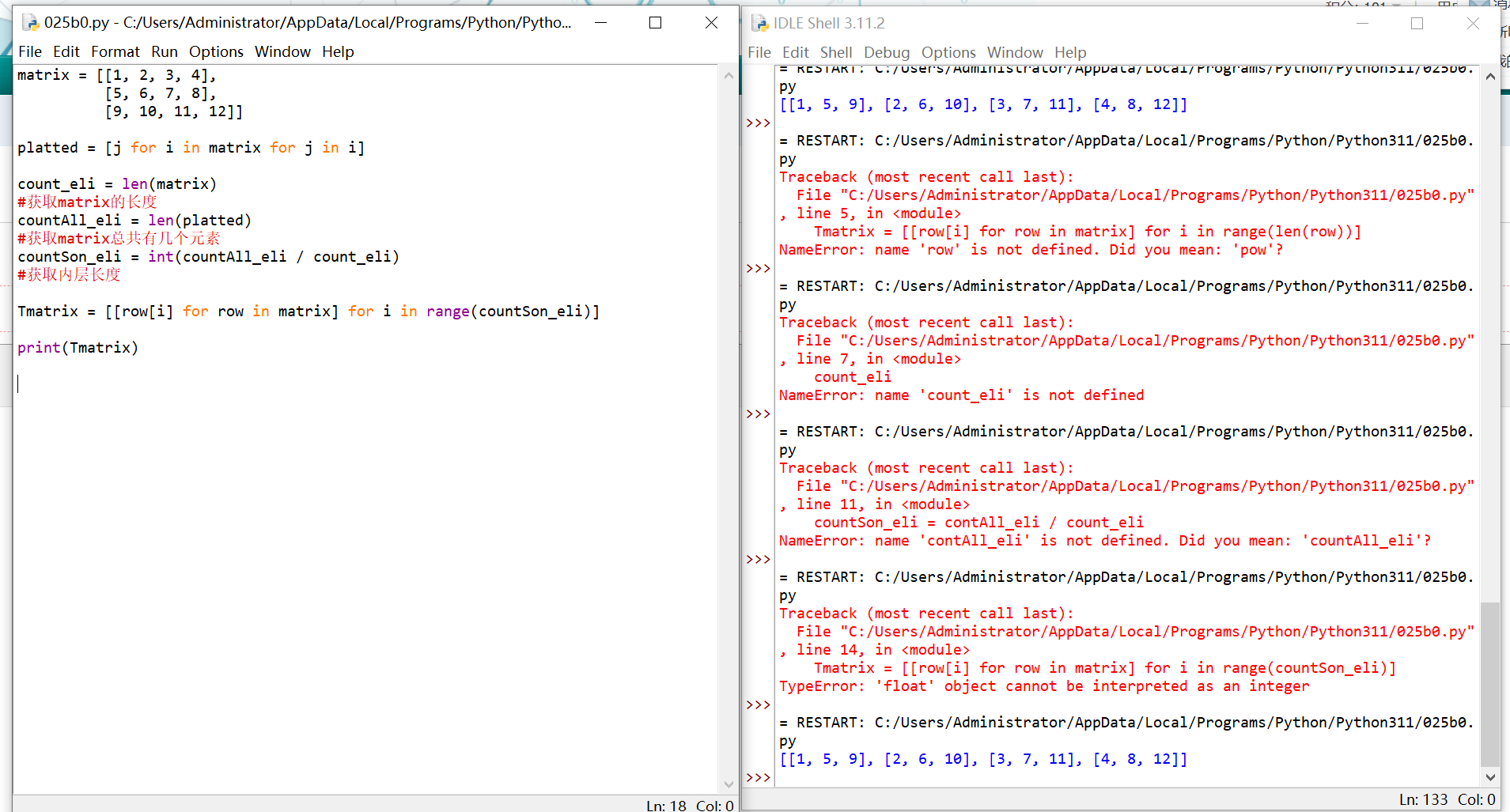
Task: Open the Help menu in IDLE Shell
Action: coord(1070,52)
